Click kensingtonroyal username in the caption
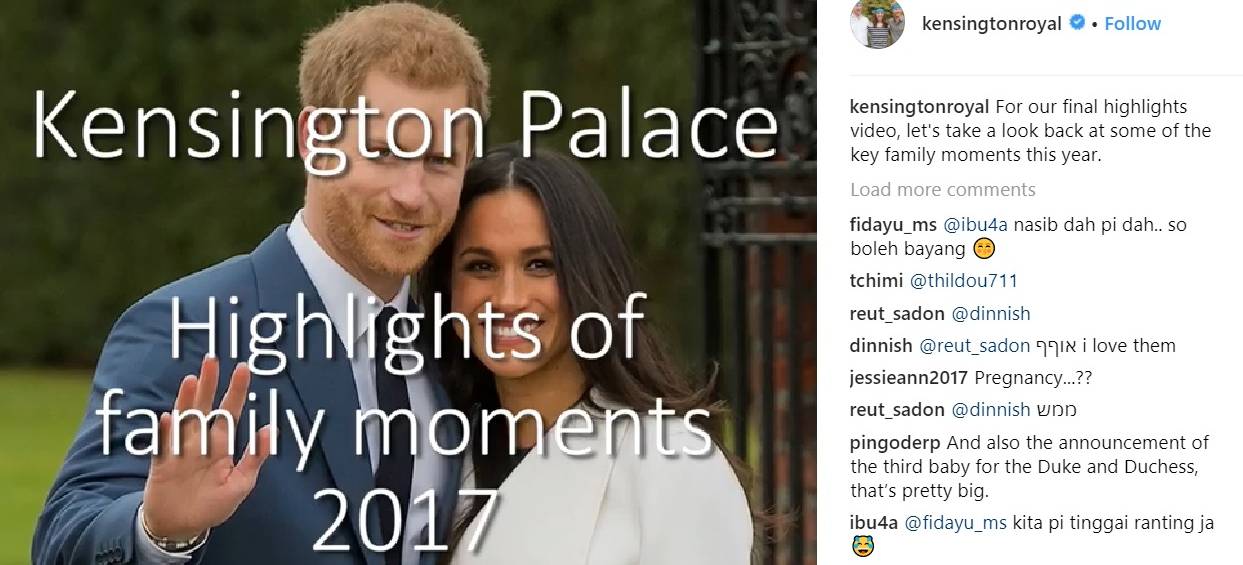 pyautogui.click(x=920, y=106)
